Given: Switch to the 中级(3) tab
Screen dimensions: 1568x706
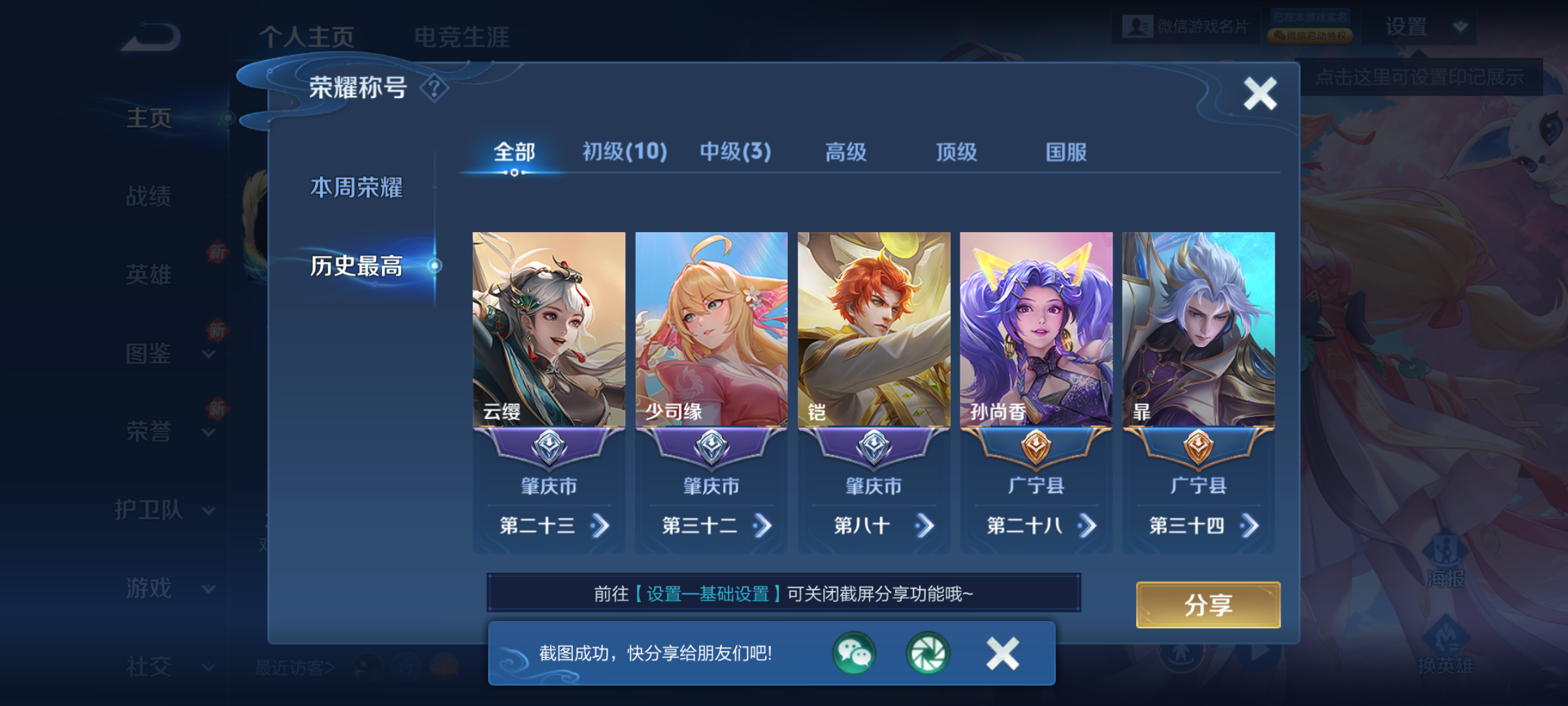Looking at the screenshot, I should 736,152.
